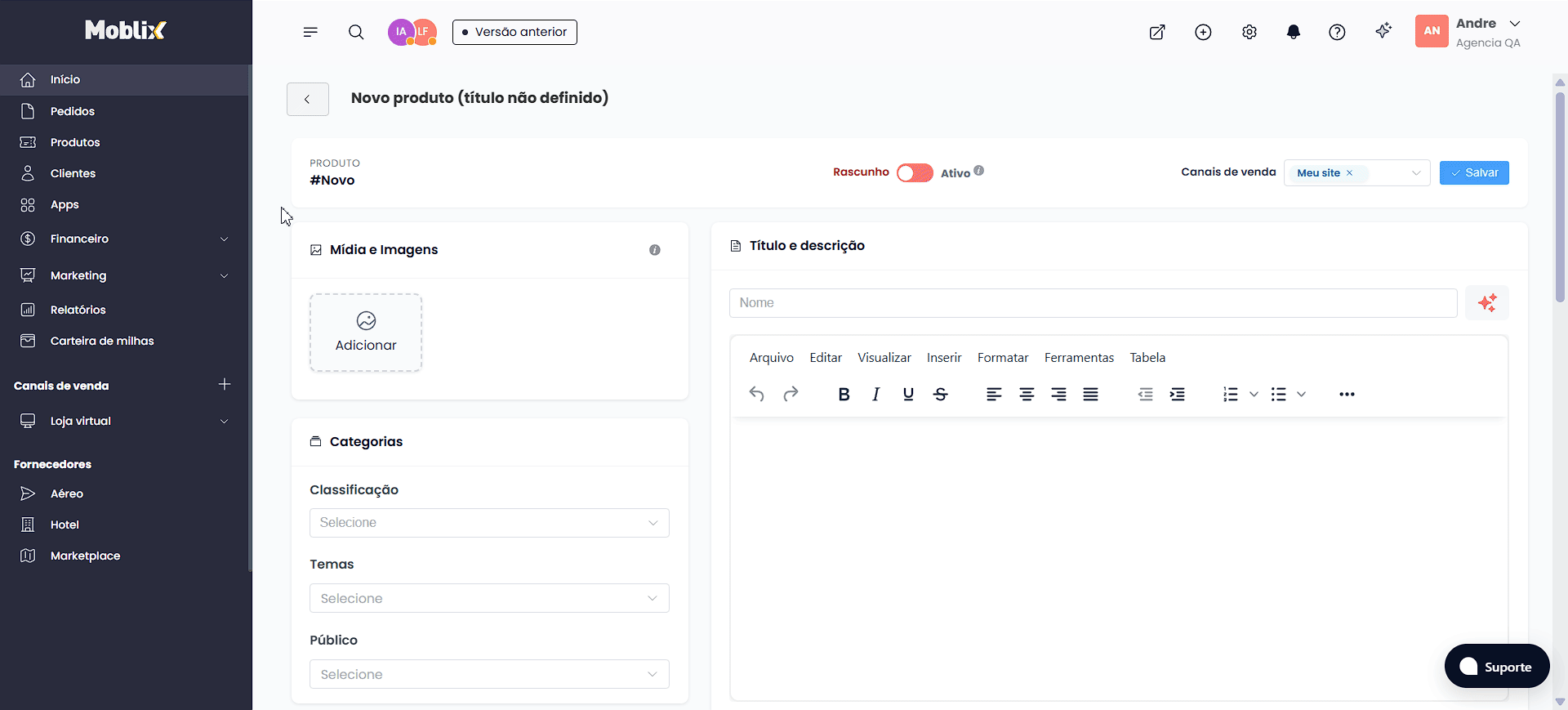Toggle italic formatting in editor

coord(875,395)
